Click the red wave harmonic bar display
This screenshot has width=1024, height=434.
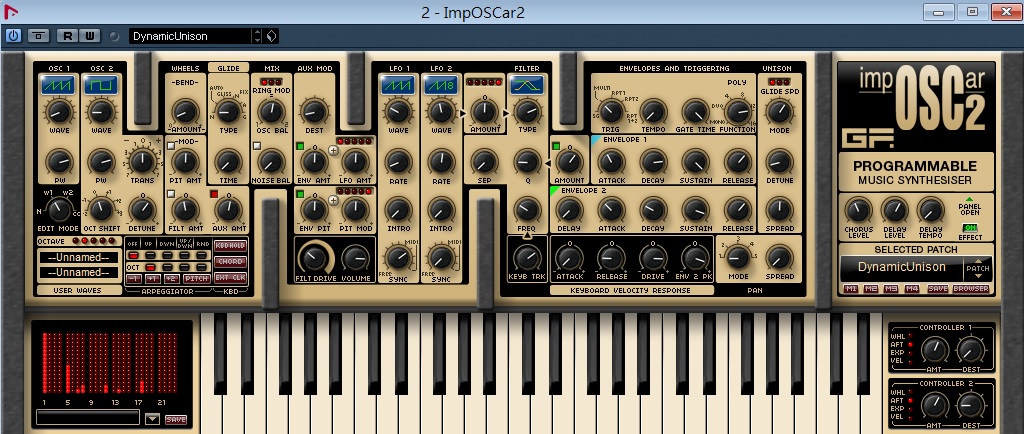click(x=109, y=363)
